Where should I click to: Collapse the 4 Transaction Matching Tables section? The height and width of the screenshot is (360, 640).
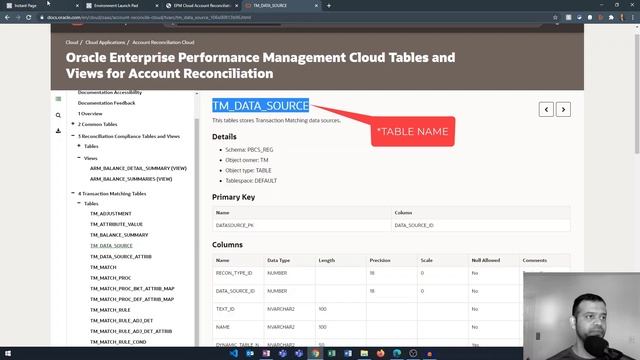point(73,193)
